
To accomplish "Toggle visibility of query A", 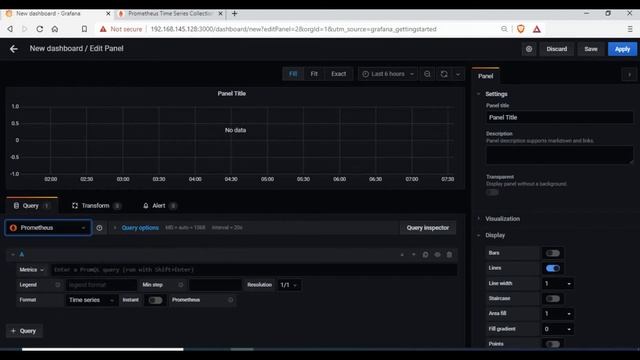I will [437, 255].
